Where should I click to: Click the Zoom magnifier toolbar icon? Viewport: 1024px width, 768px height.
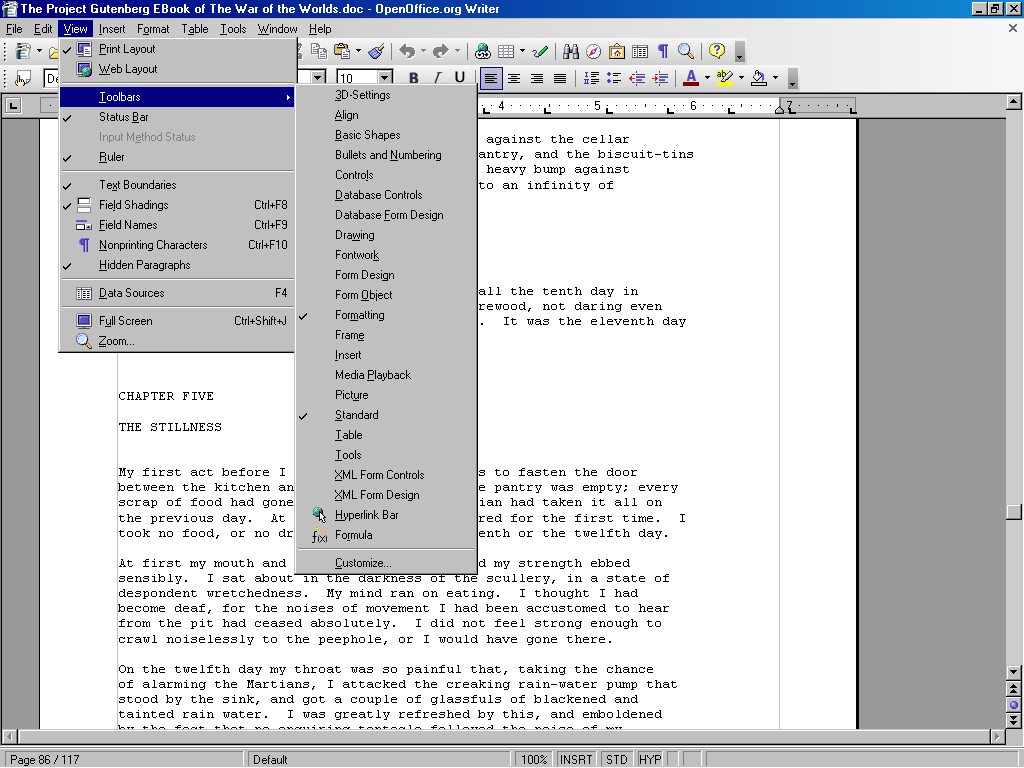[x=686, y=51]
